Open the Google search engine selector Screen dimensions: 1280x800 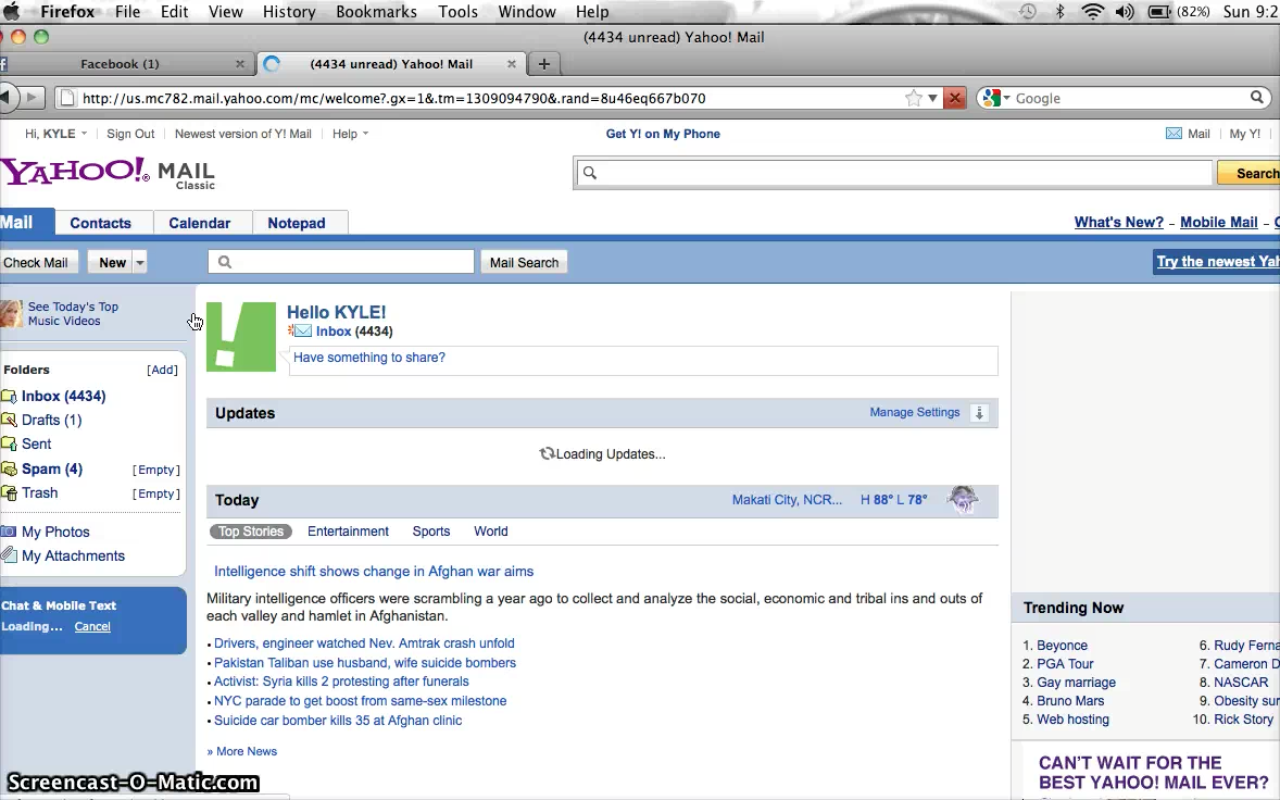[x=995, y=98]
